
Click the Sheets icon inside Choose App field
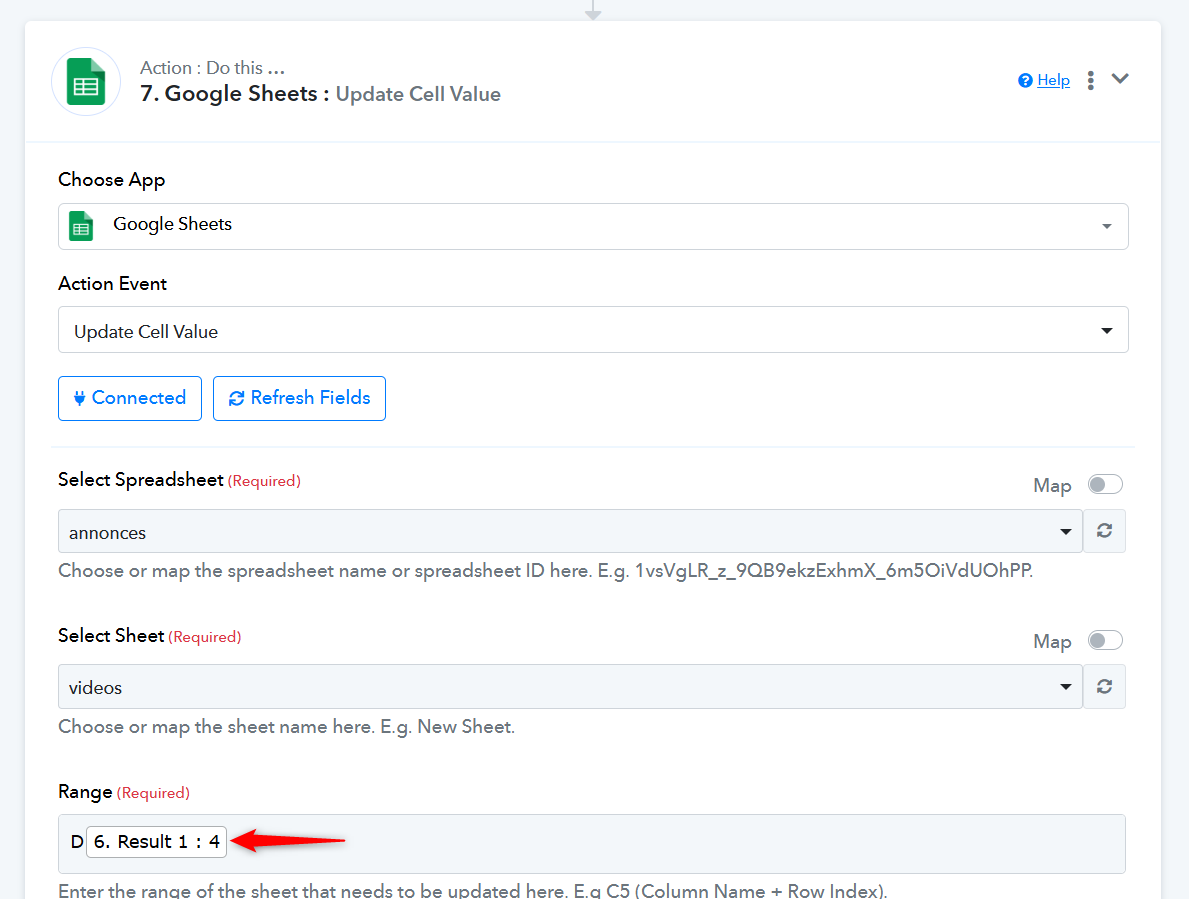pos(82,225)
